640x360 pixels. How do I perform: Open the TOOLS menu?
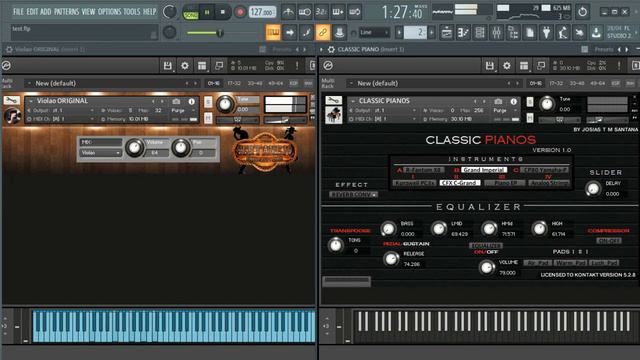pos(132,11)
